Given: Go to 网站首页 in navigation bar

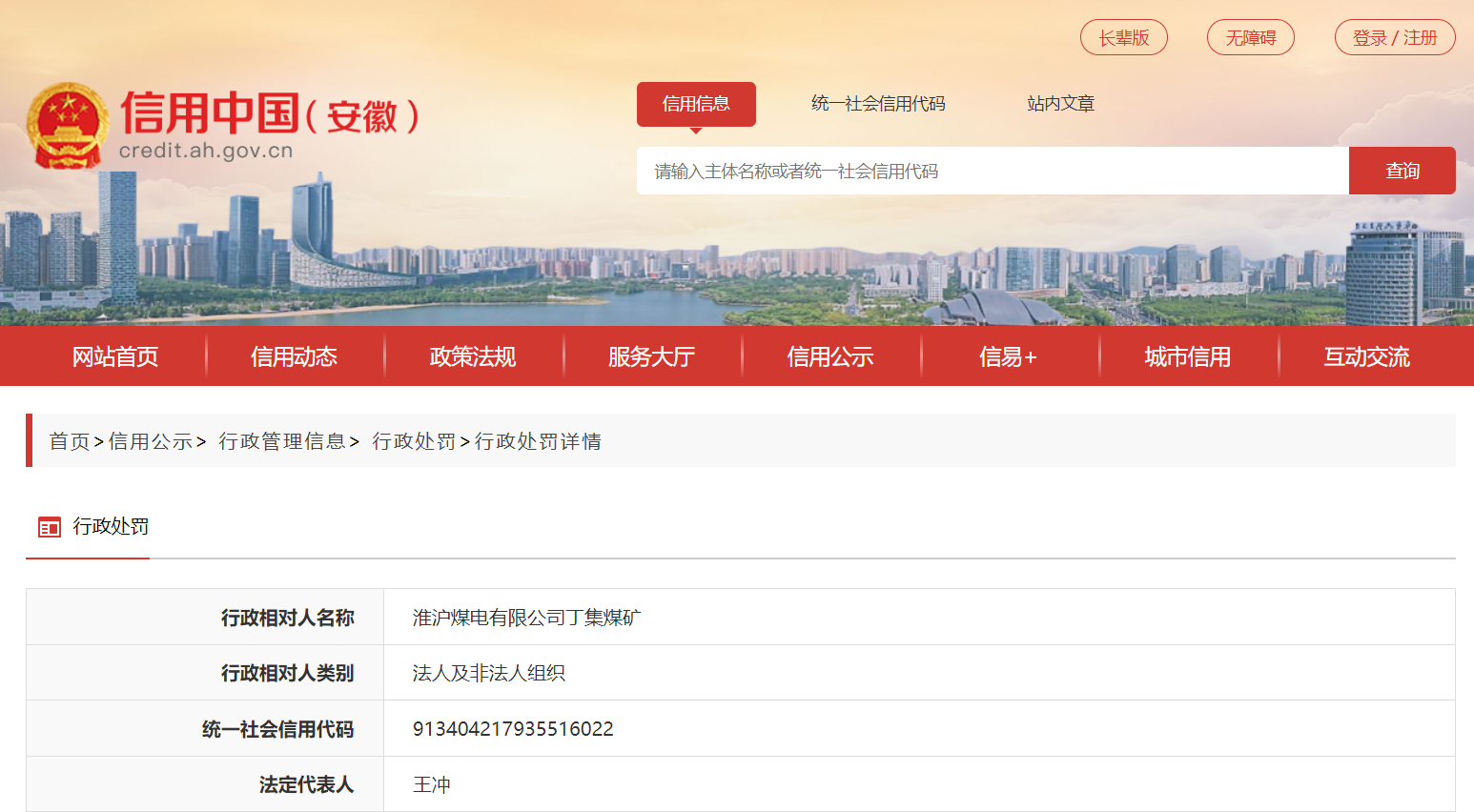Looking at the screenshot, I should pos(115,356).
